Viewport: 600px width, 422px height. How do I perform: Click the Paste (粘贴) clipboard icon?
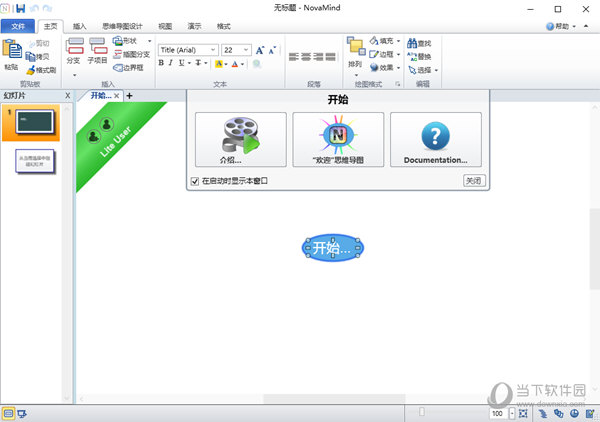coord(12,50)
